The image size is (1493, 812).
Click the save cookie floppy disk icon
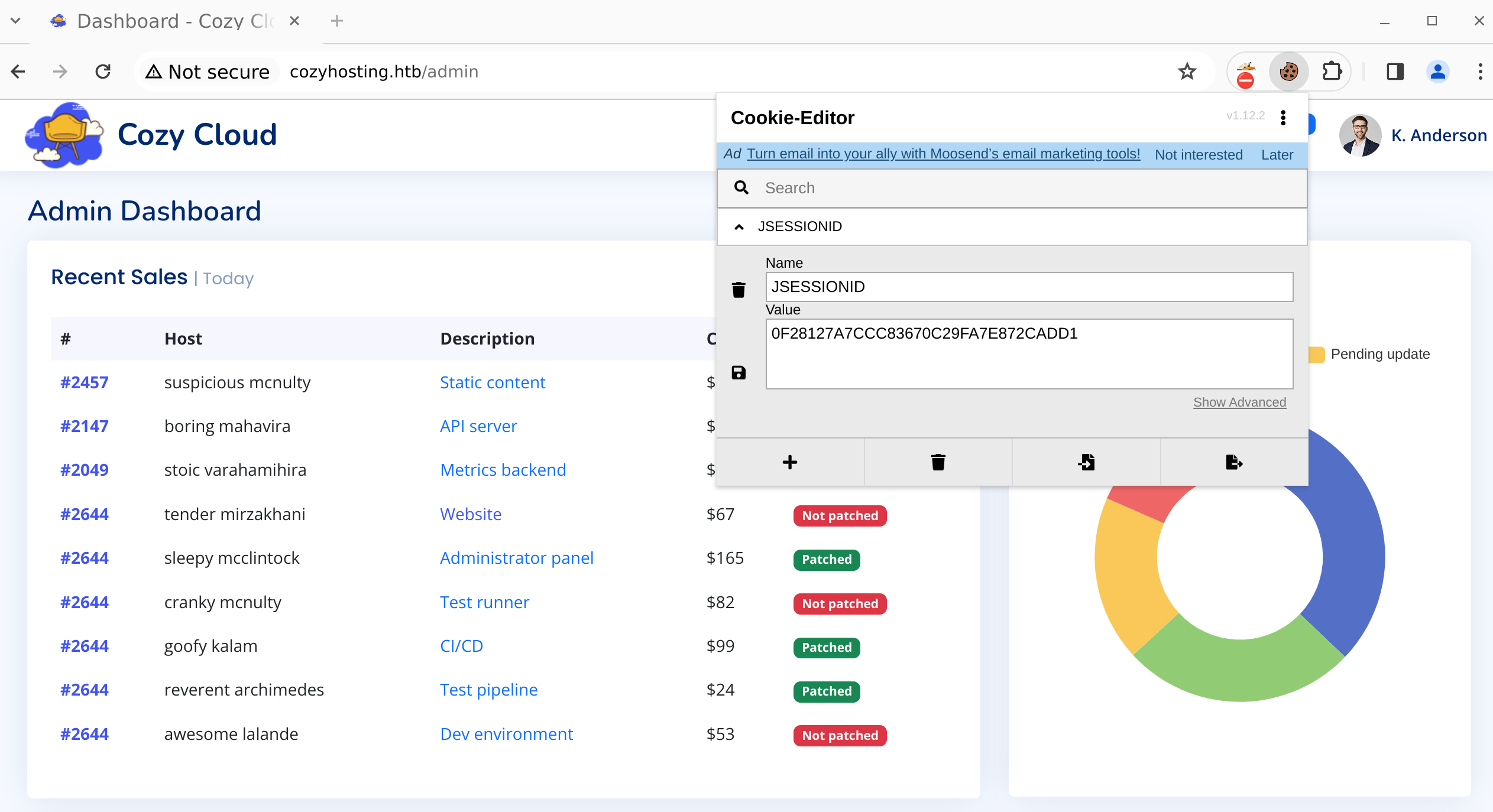click(739, 372)
